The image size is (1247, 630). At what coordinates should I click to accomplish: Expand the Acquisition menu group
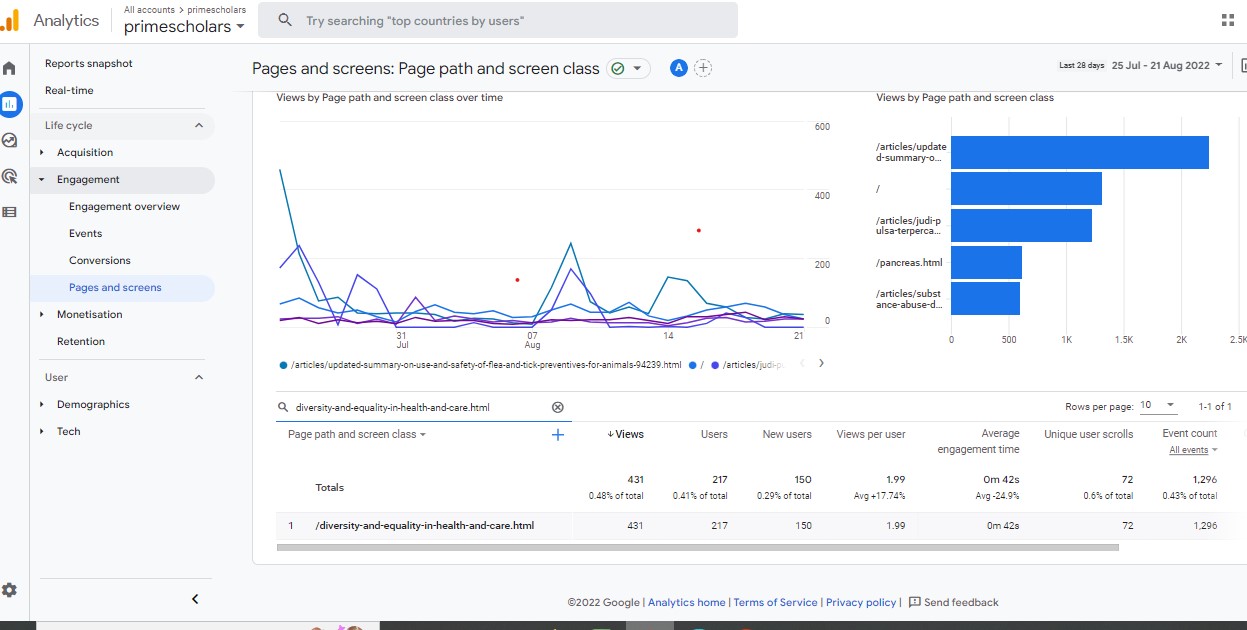pyautogui.click(x=42, y=153)
